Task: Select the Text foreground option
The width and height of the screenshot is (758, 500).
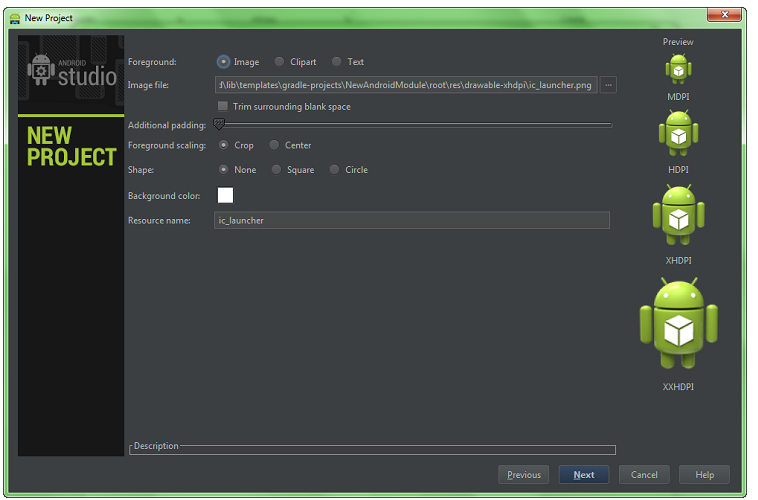Action: [336, 62]
